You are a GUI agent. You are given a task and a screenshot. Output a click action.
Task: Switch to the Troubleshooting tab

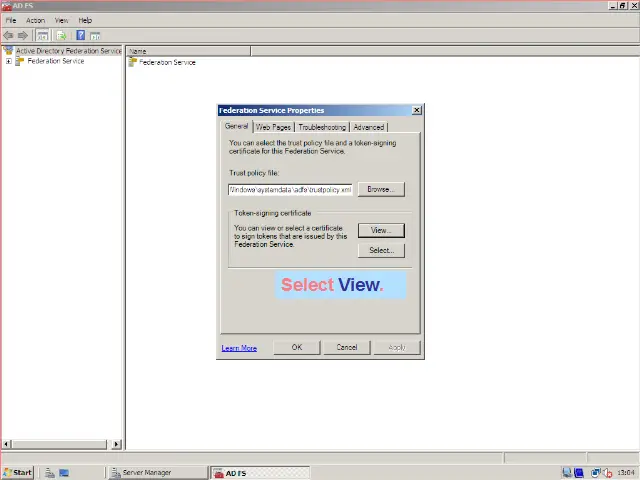pyautogui.click(x=321, y=127)
